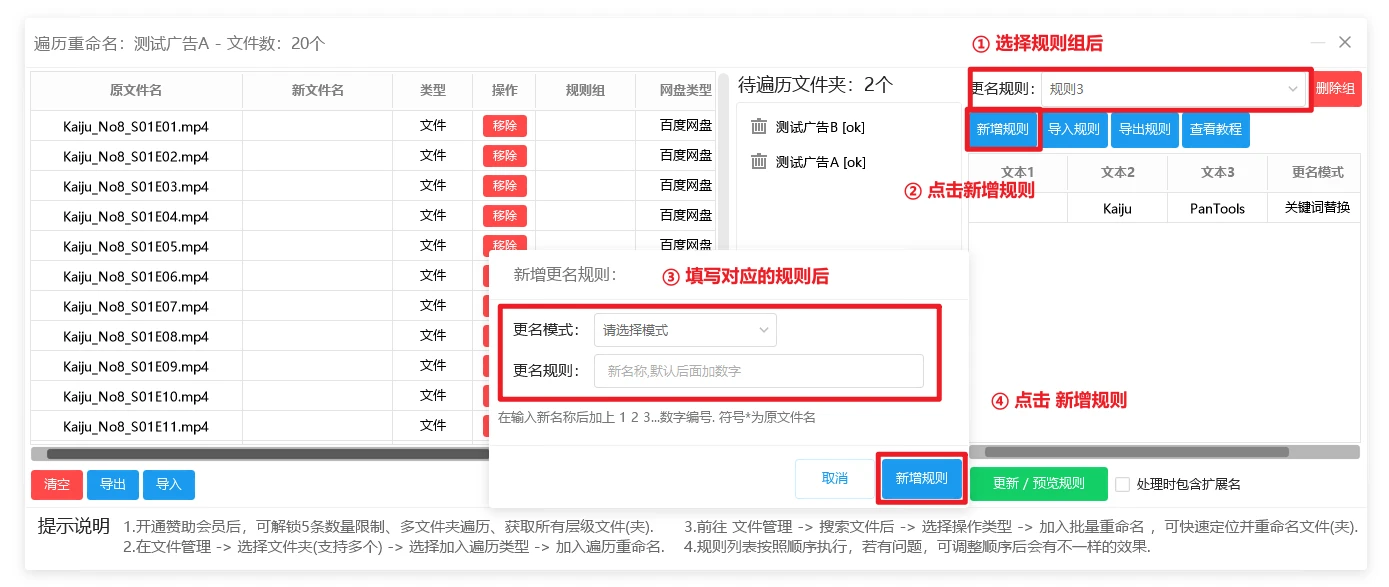The height and width of the screenshot is (587, 1389).
Task: Cancel the new rule dialog with 取消
Action: 834,478
